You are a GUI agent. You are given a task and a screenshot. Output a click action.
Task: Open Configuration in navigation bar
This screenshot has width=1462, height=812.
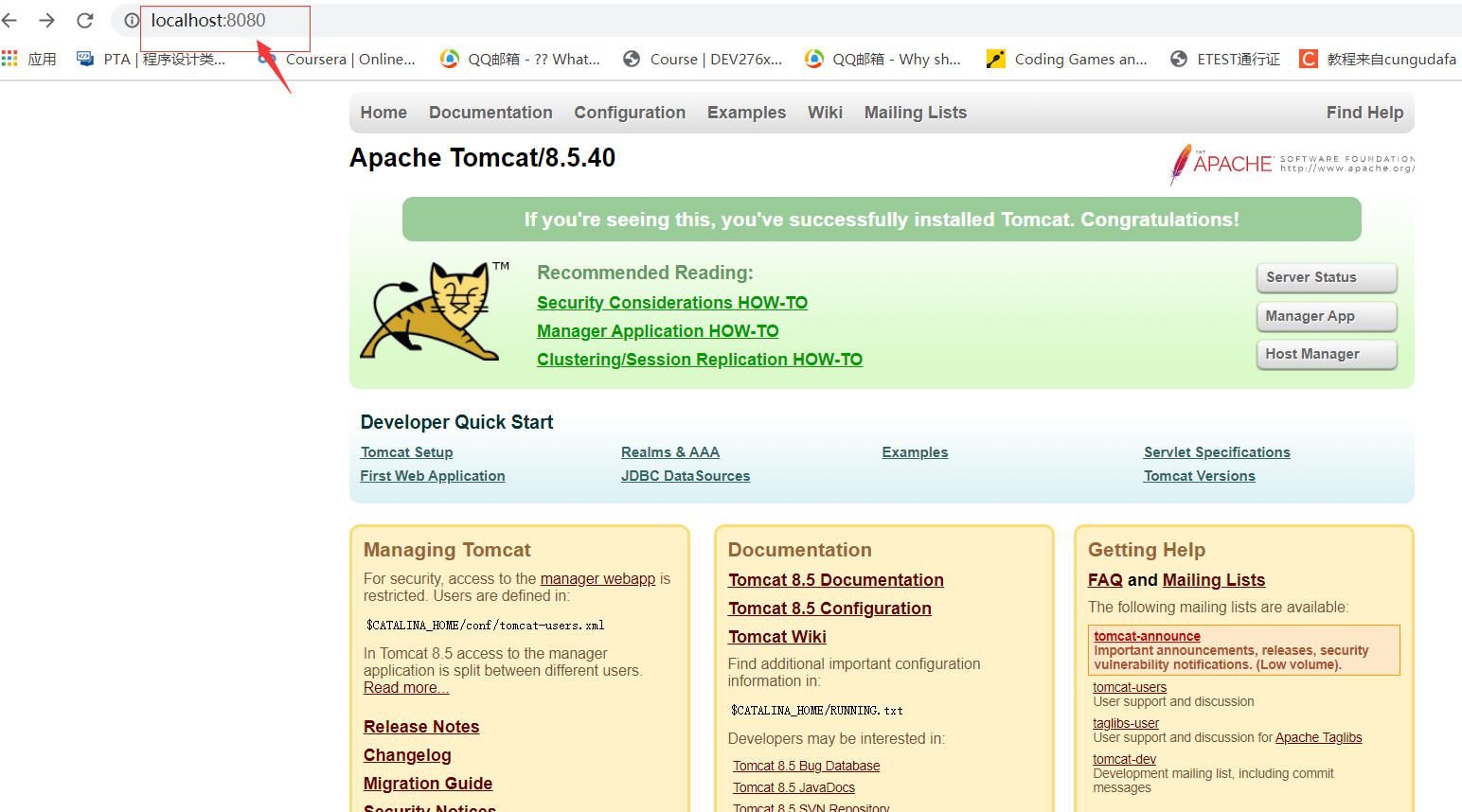click(x=630, y=113)
